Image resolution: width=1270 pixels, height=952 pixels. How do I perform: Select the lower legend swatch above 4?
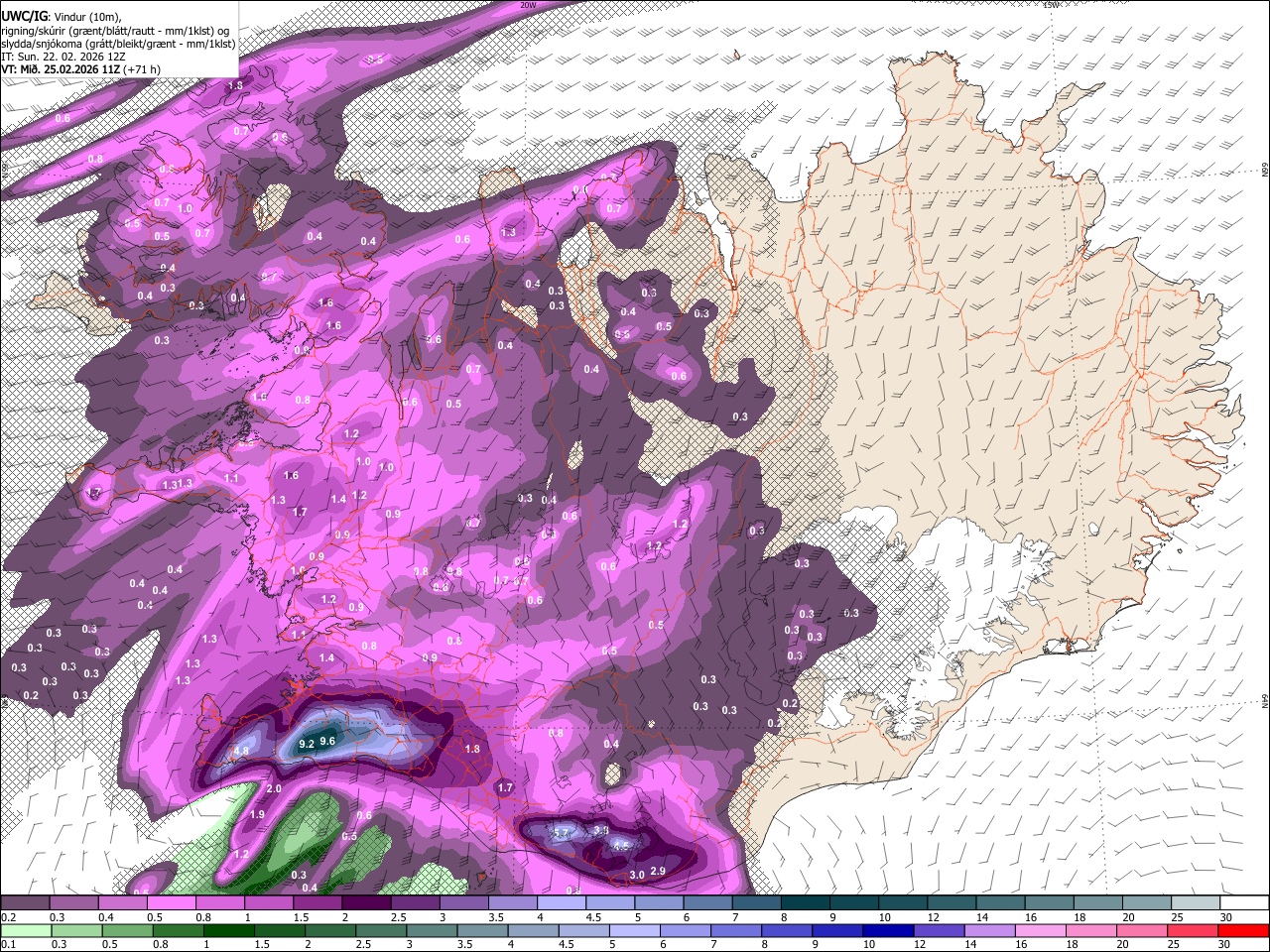pyautogui.click(x=534, y=931)
